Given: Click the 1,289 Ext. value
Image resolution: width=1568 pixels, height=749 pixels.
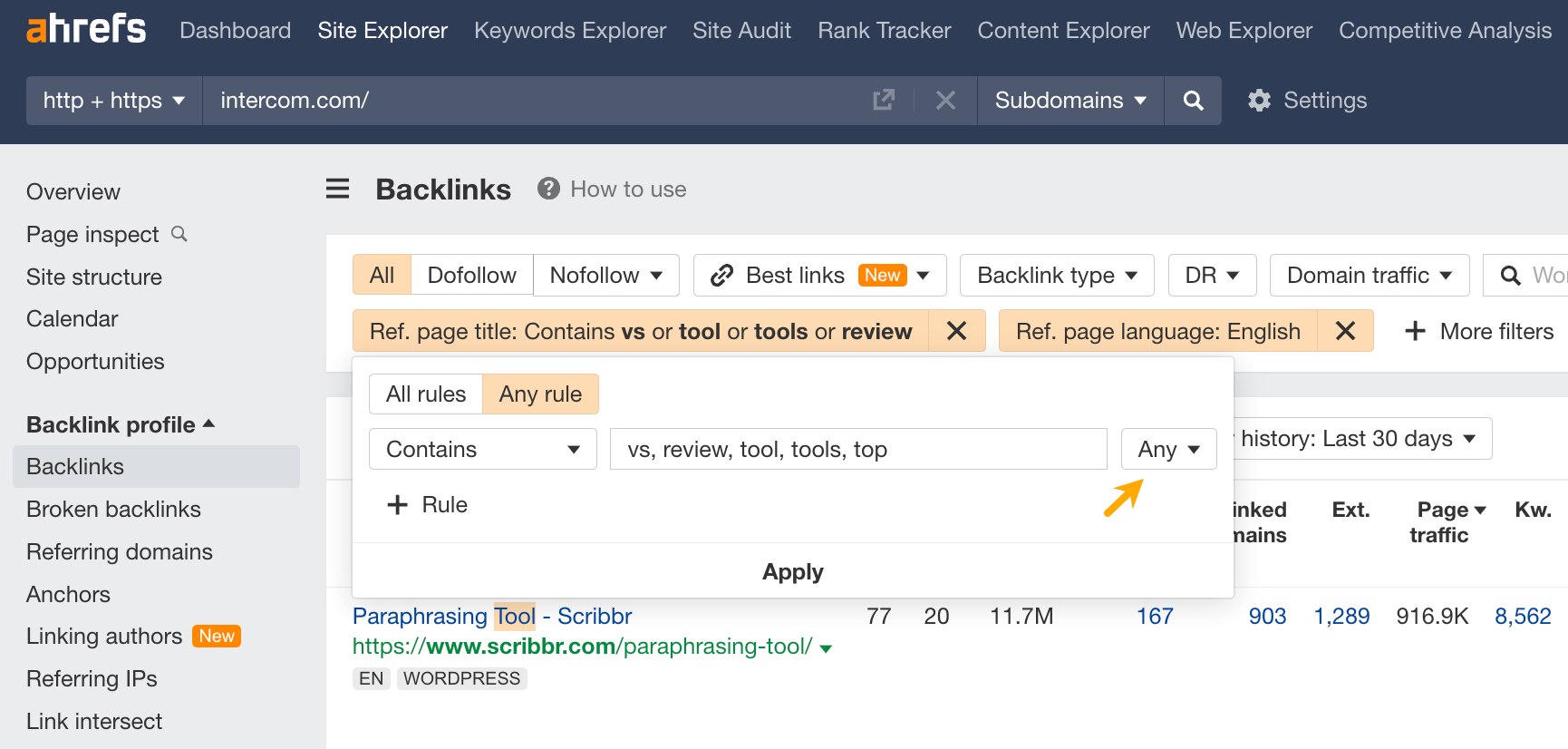Looking at the screenshot, I should pyautogui.click(x=1341, y=616).
